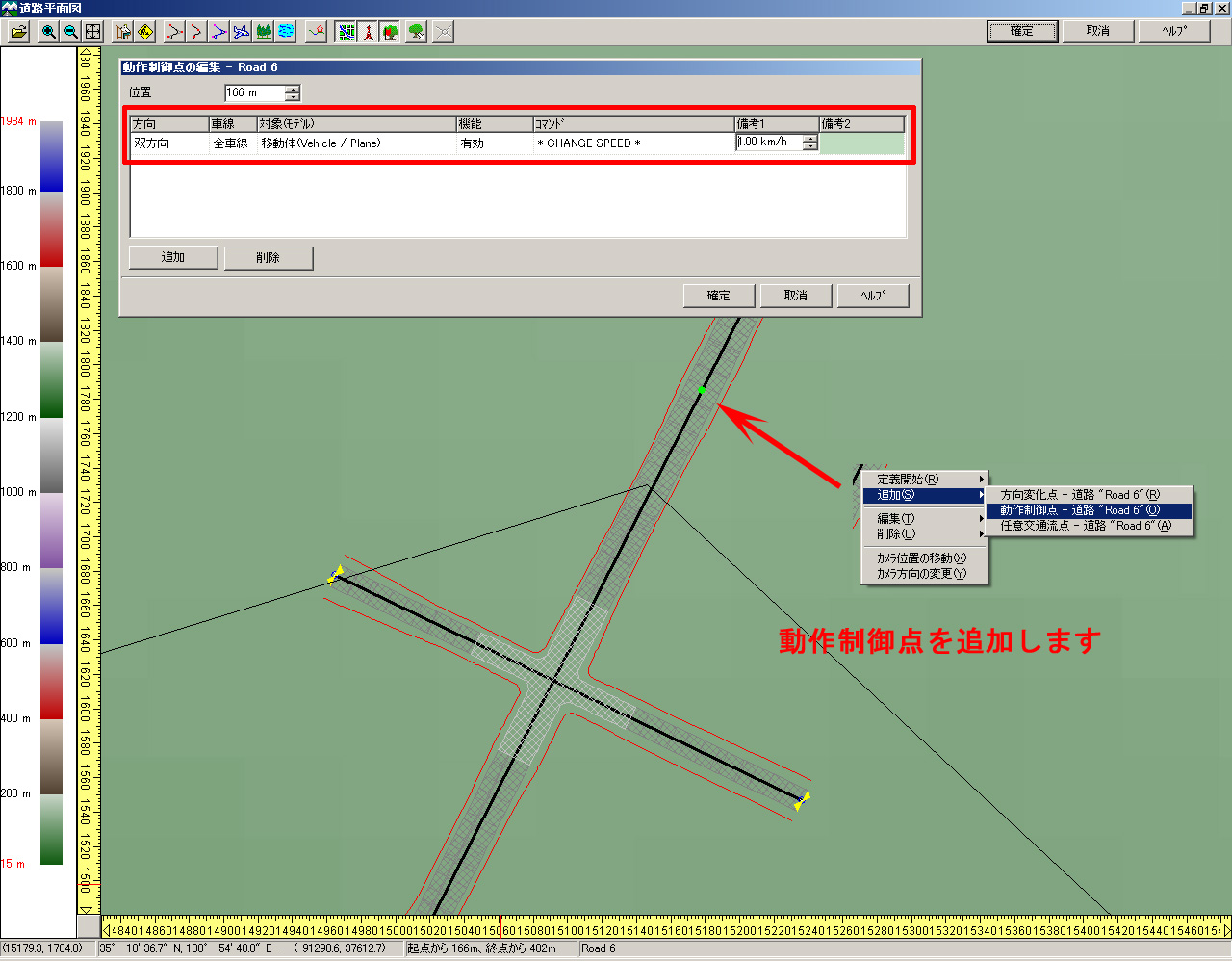Pick the red curved path tool icon
The width and height of the screenshot is (1232, 961).
[196, 32]
